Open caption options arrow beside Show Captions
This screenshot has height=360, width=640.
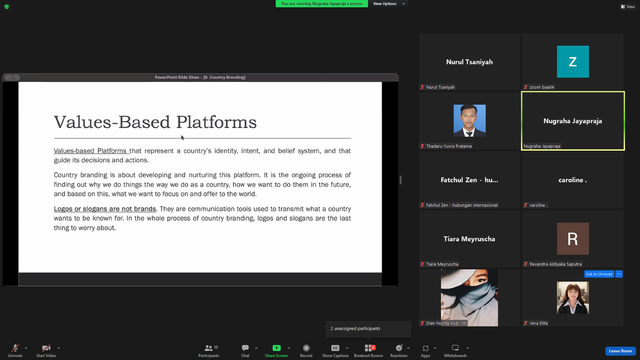click(x=347, y=348)
